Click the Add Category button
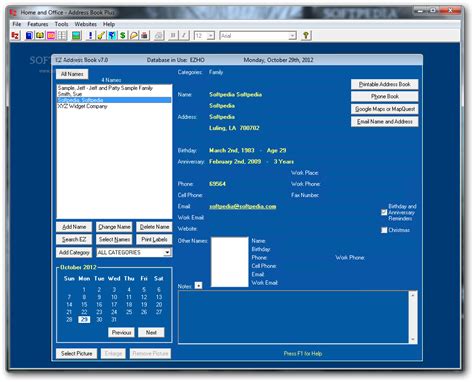474x382 pixels. pyautogui.click(x=74, y=252)
